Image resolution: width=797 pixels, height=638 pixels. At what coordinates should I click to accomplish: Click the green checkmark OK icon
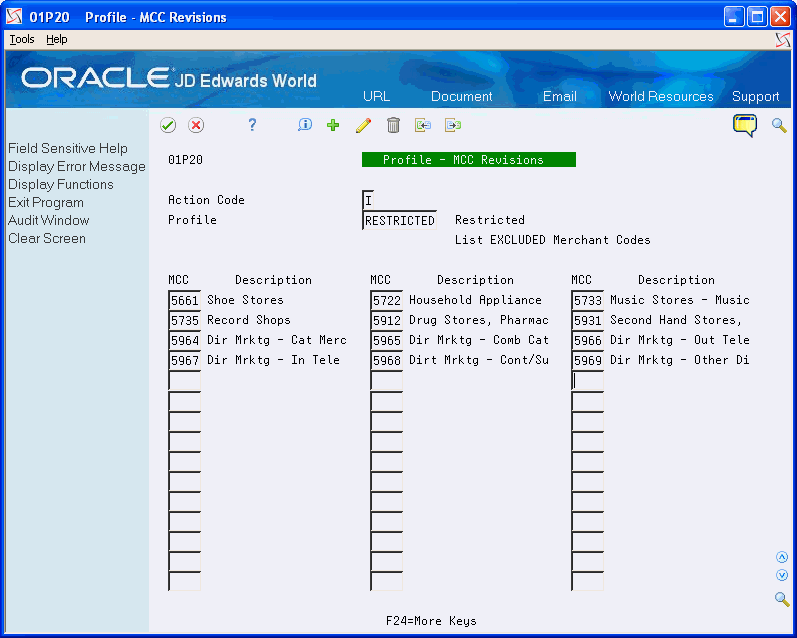168,125
